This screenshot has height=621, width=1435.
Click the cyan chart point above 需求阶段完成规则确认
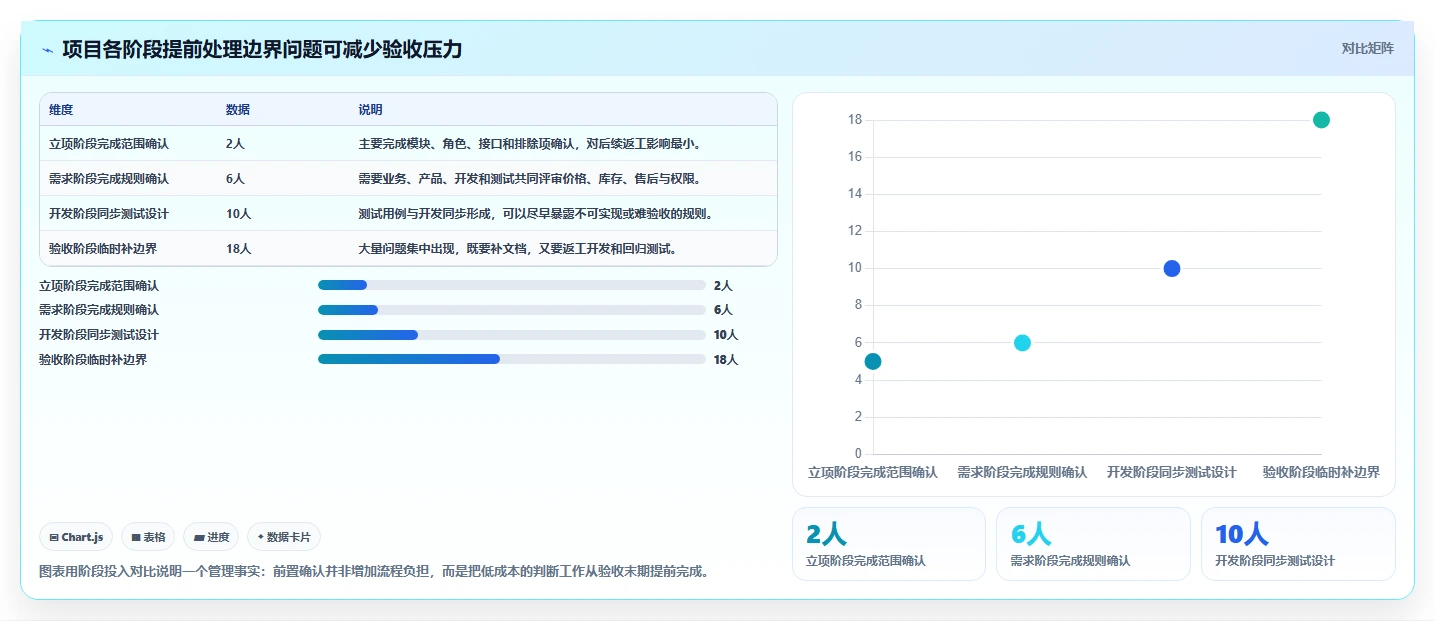1022,343
